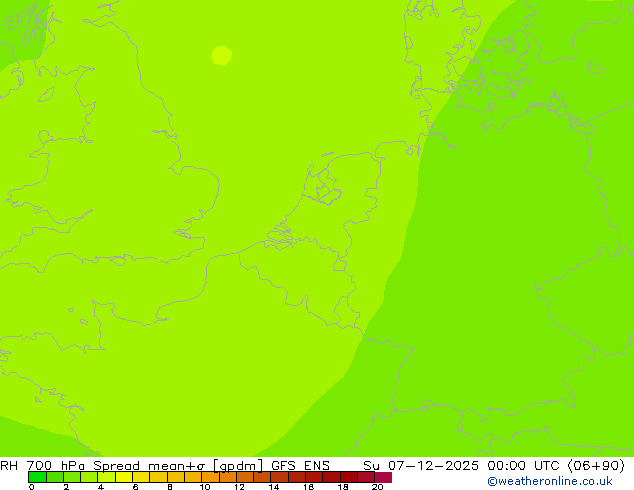Select the amber legend swatch above label 8
The image size is (634, 490).
(176, 477)
